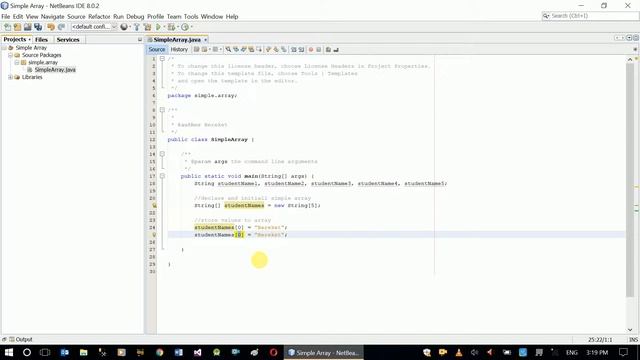Viewport: 640px width, 360px height.
Task: Click the Undo toolbar icon
Action: tap(51, 27)
